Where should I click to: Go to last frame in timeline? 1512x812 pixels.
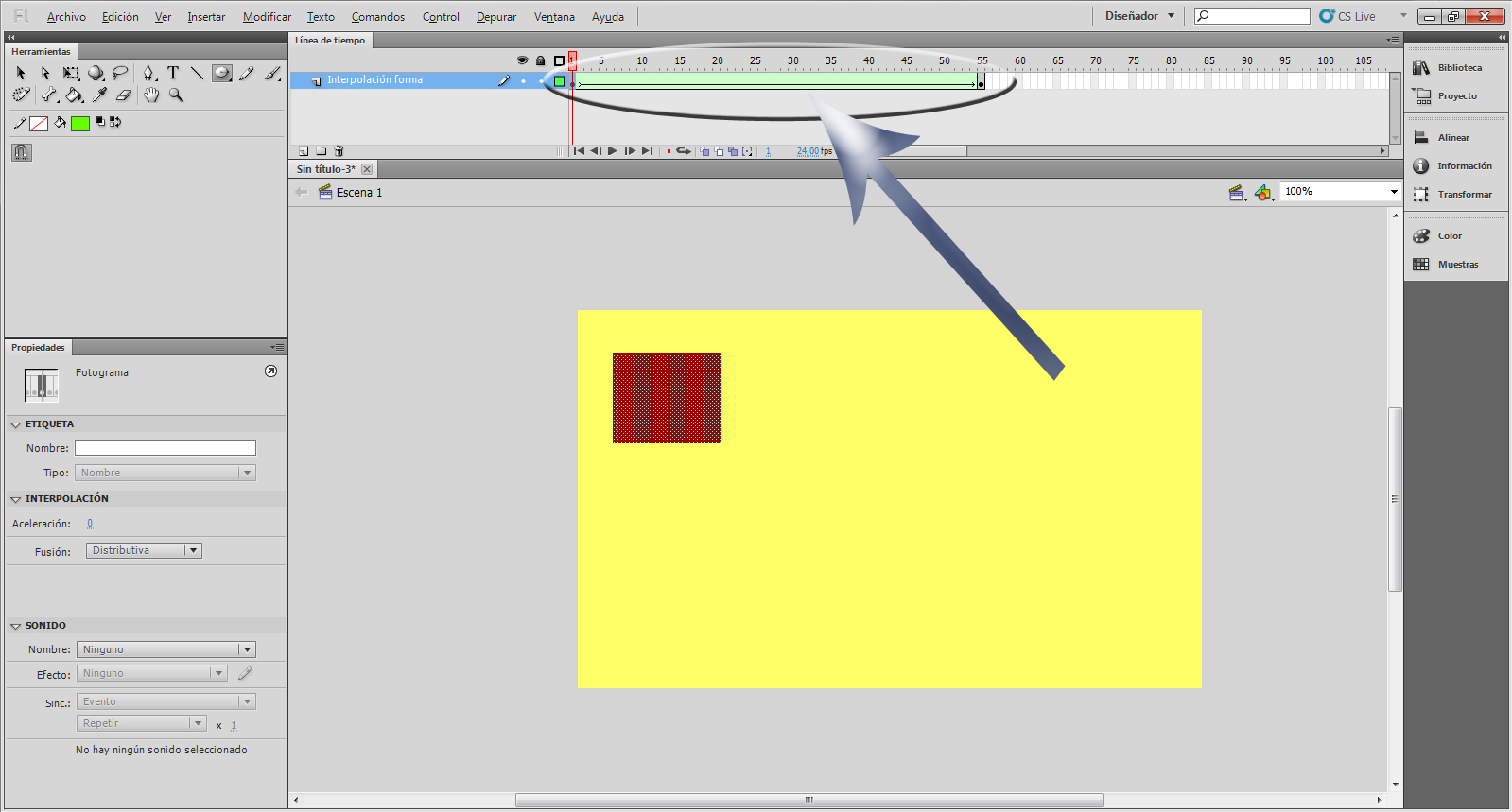[647, 151]
